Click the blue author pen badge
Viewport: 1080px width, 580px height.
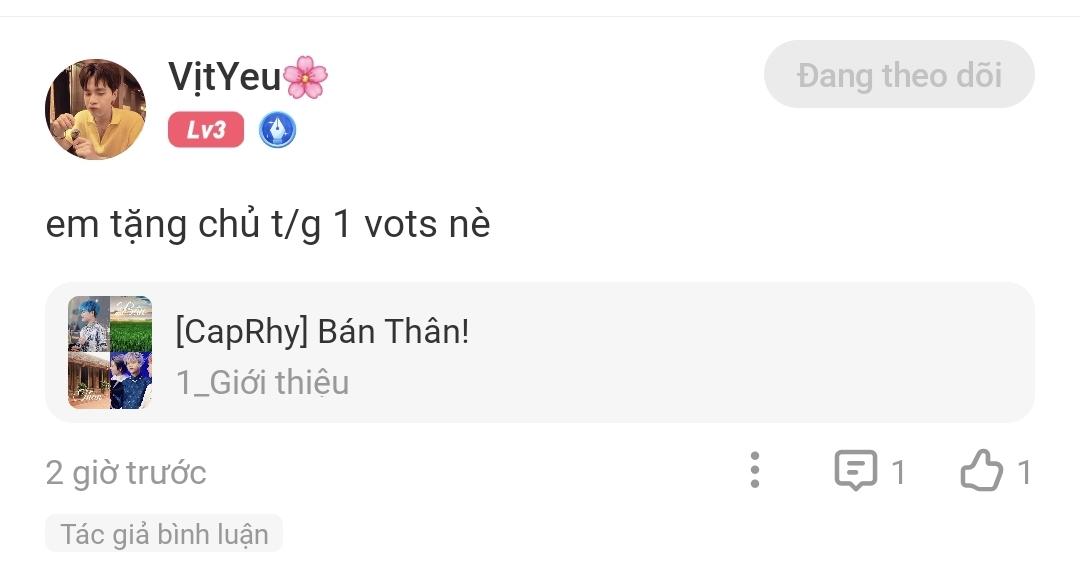coord(277,130)
